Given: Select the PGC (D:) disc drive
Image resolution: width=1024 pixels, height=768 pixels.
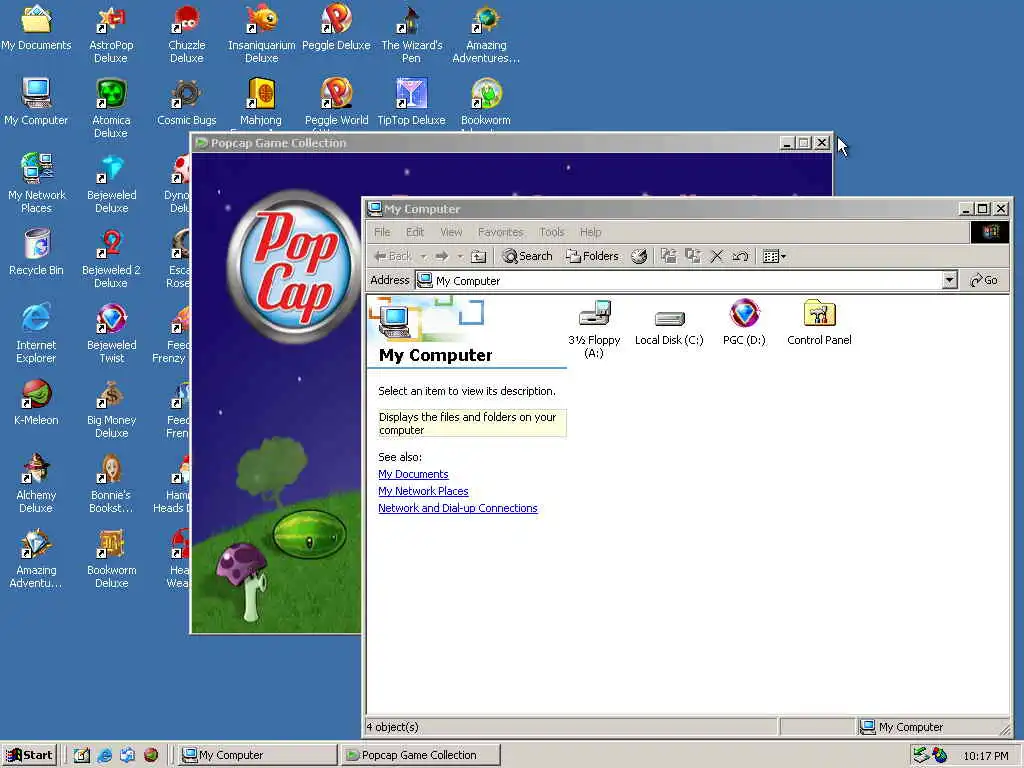Looking at the screenshot, I should click(744, 322).
